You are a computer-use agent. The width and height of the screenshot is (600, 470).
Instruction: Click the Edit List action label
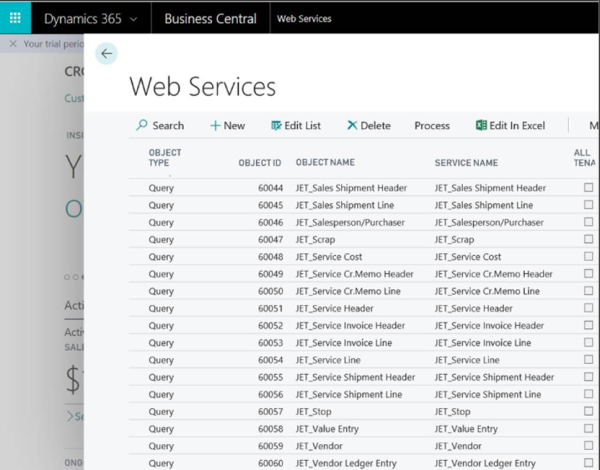(302, 126)
